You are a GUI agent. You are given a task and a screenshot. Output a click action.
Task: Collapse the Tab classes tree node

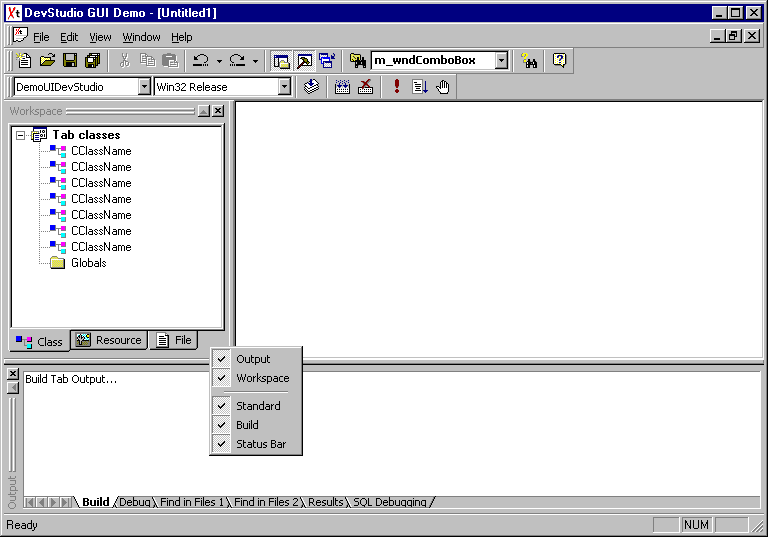(x=21, y=135)
